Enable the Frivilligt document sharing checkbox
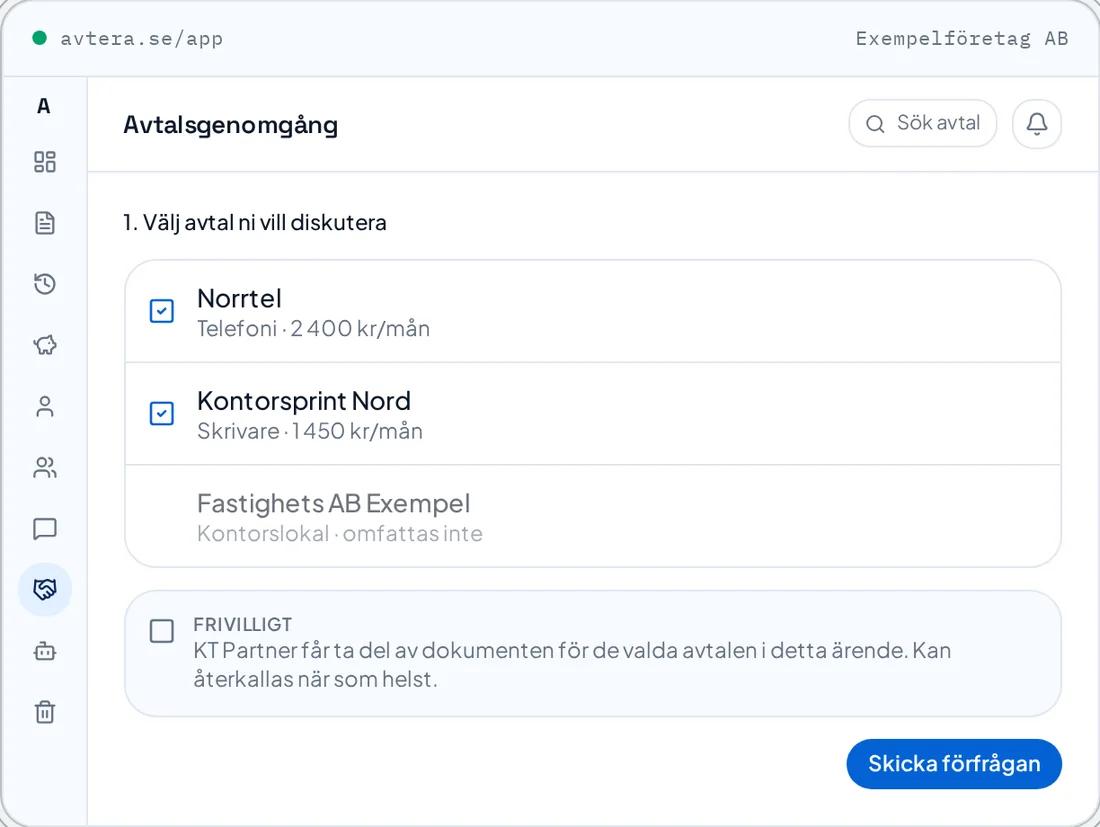The width and height of the screenshot is (1100, 827). 162,631
